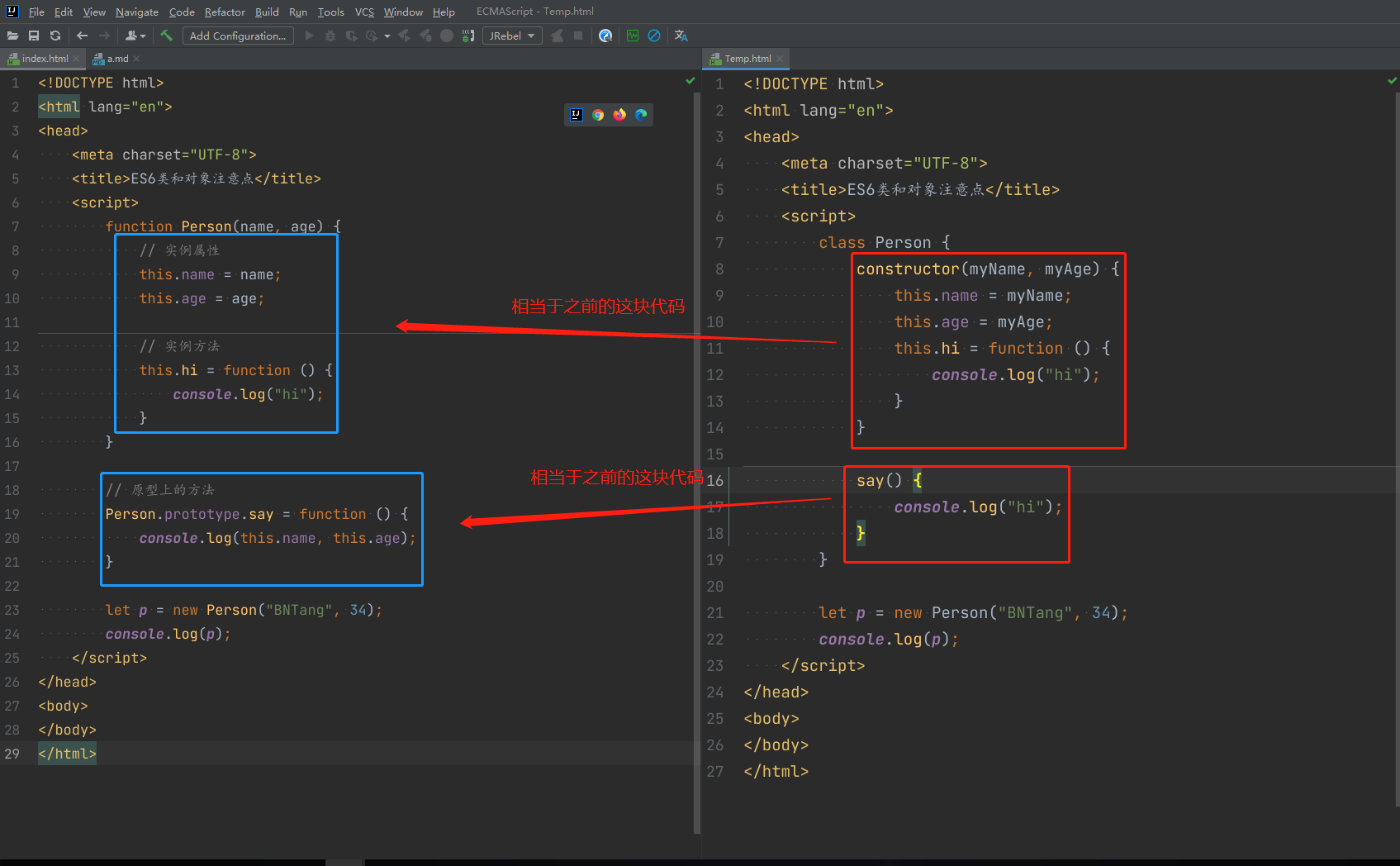Open the JRebel configuration dropdown

pyautogui.click(x=512, y=36)
